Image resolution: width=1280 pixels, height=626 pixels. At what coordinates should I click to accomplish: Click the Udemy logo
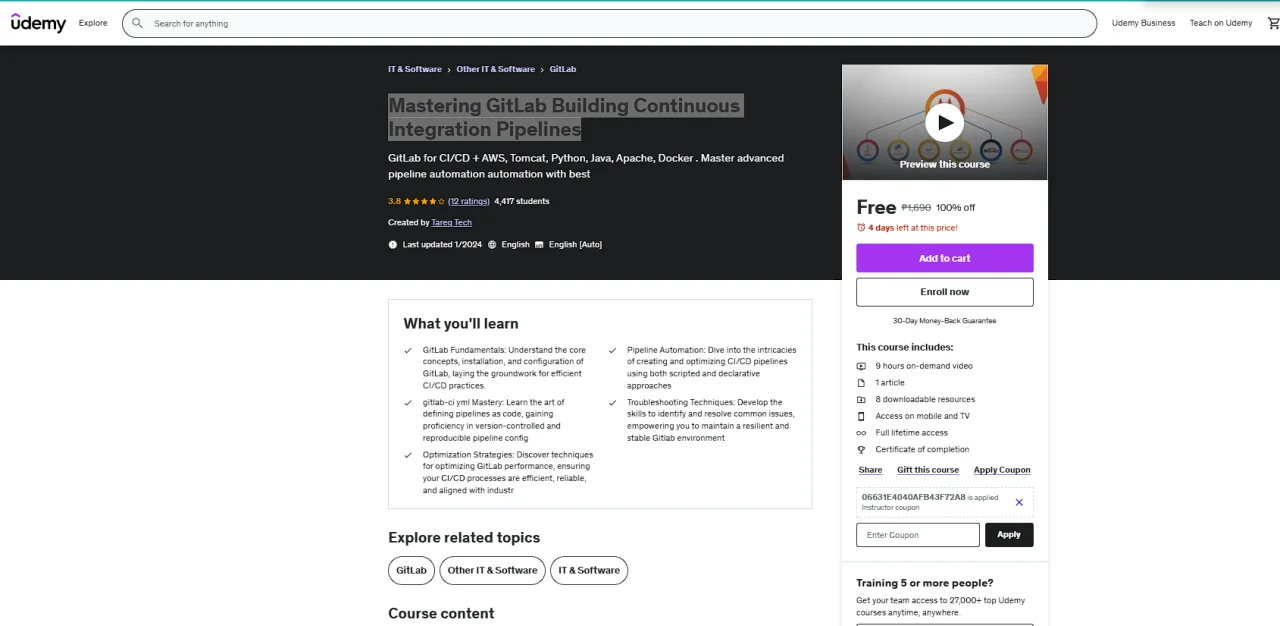pos(38,23)
